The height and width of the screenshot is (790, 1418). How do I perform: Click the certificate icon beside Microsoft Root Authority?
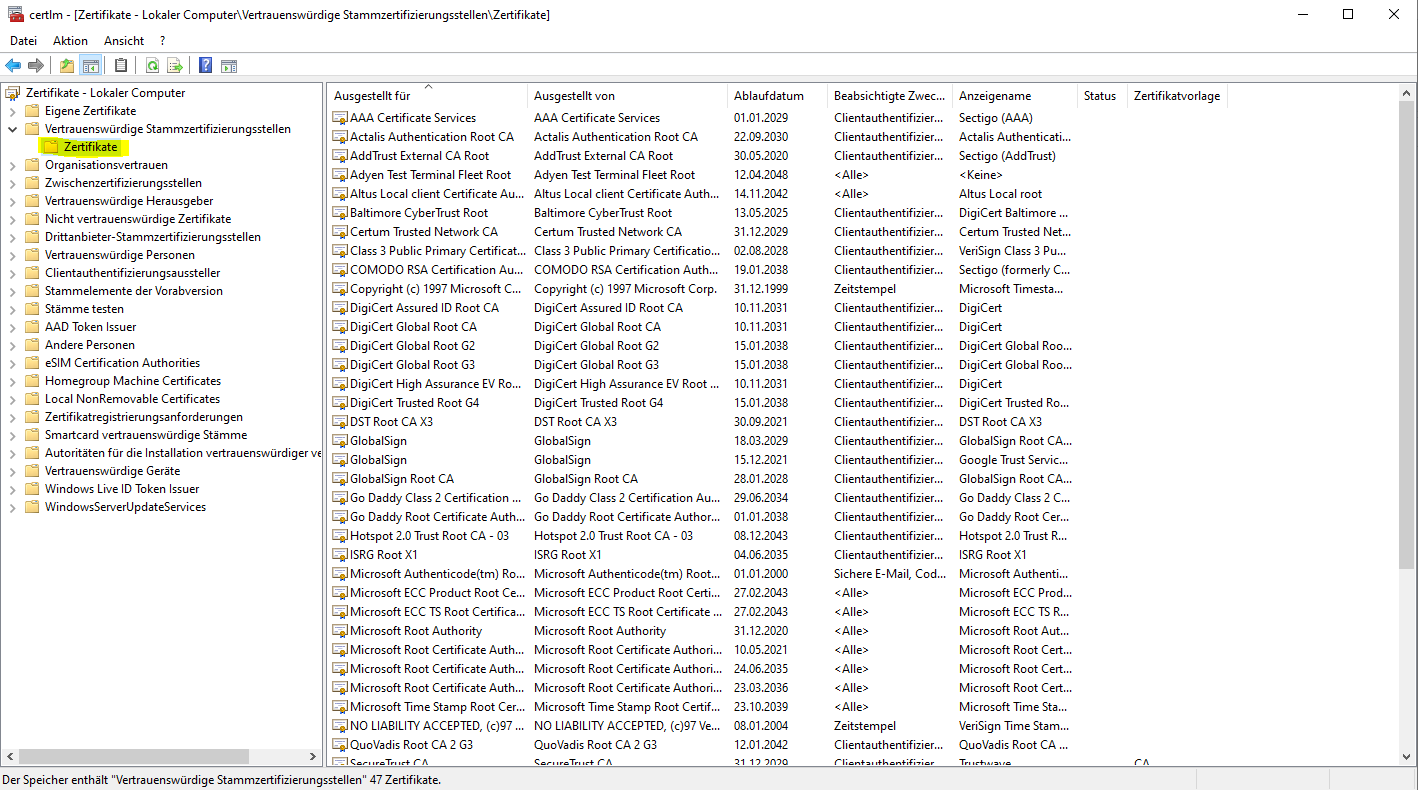340,631
